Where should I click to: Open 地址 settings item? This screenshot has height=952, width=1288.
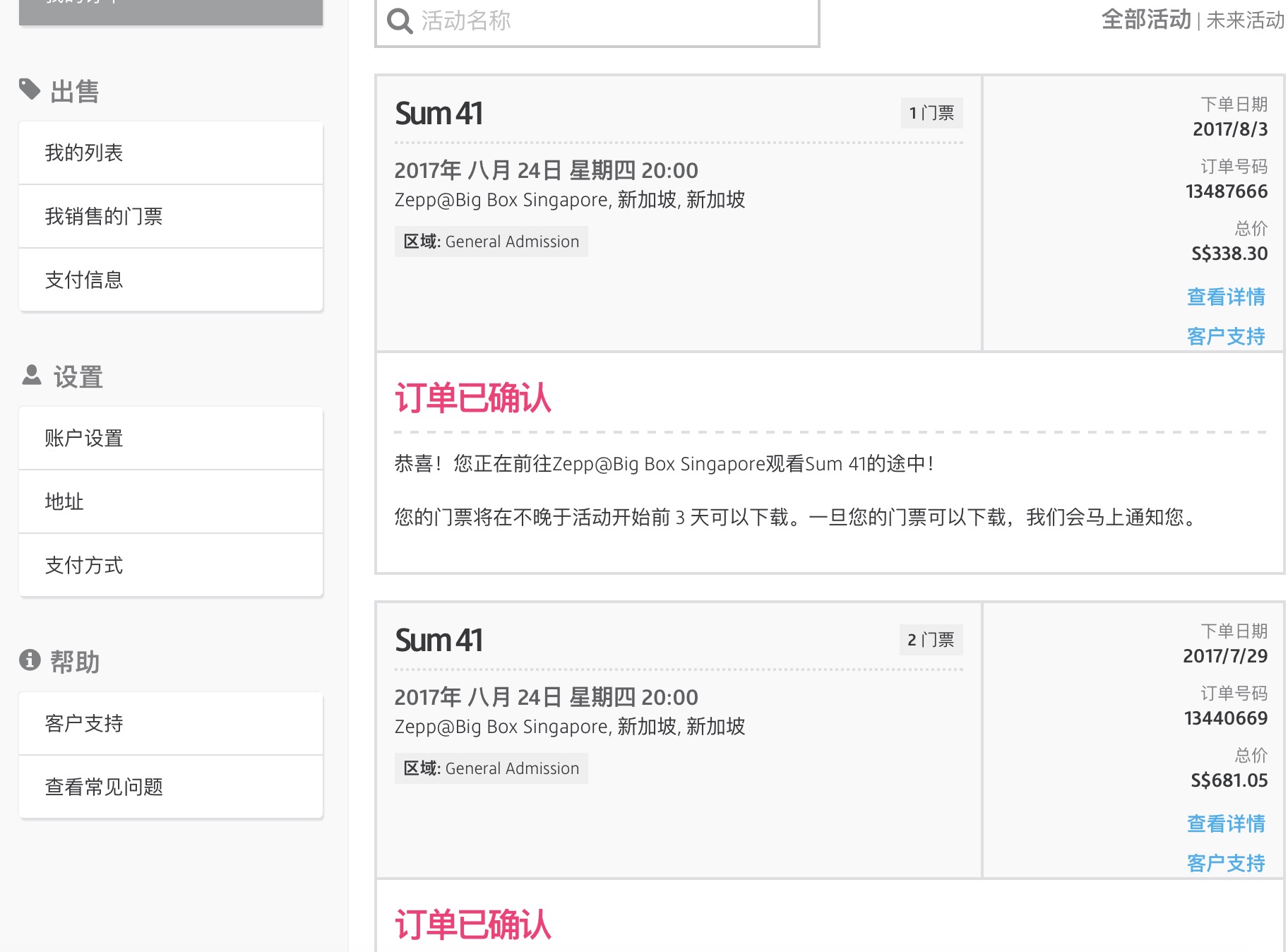[x=171, y=502]
